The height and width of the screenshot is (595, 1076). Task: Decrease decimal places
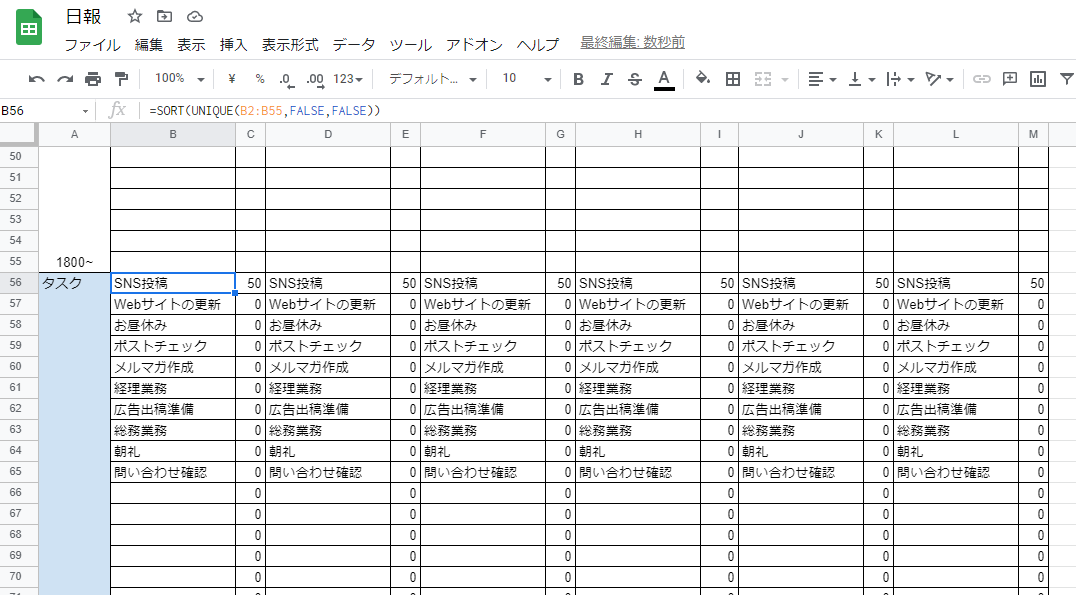pos(287,80)
